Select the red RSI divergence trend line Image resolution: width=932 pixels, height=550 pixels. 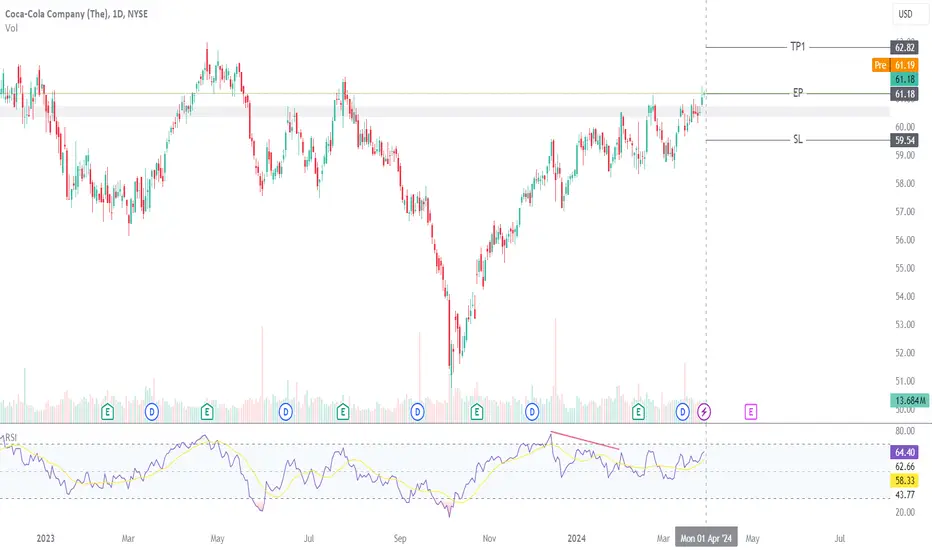(x=585, y=440)
